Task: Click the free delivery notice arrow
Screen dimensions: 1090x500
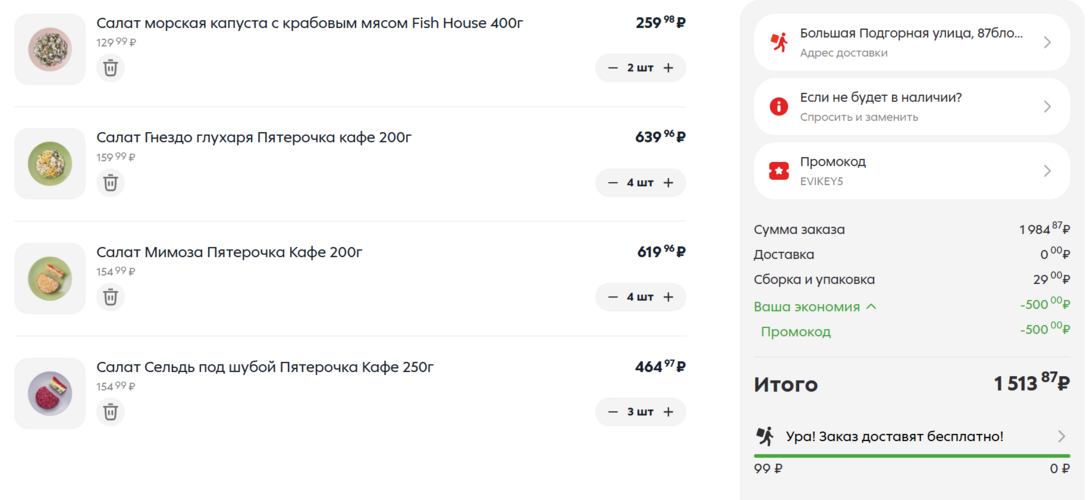Action: pos(1062,436)
